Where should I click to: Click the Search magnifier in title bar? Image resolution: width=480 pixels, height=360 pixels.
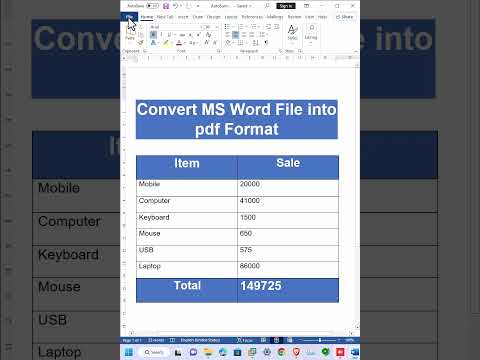pyautogui.click(x=267, y=6)
